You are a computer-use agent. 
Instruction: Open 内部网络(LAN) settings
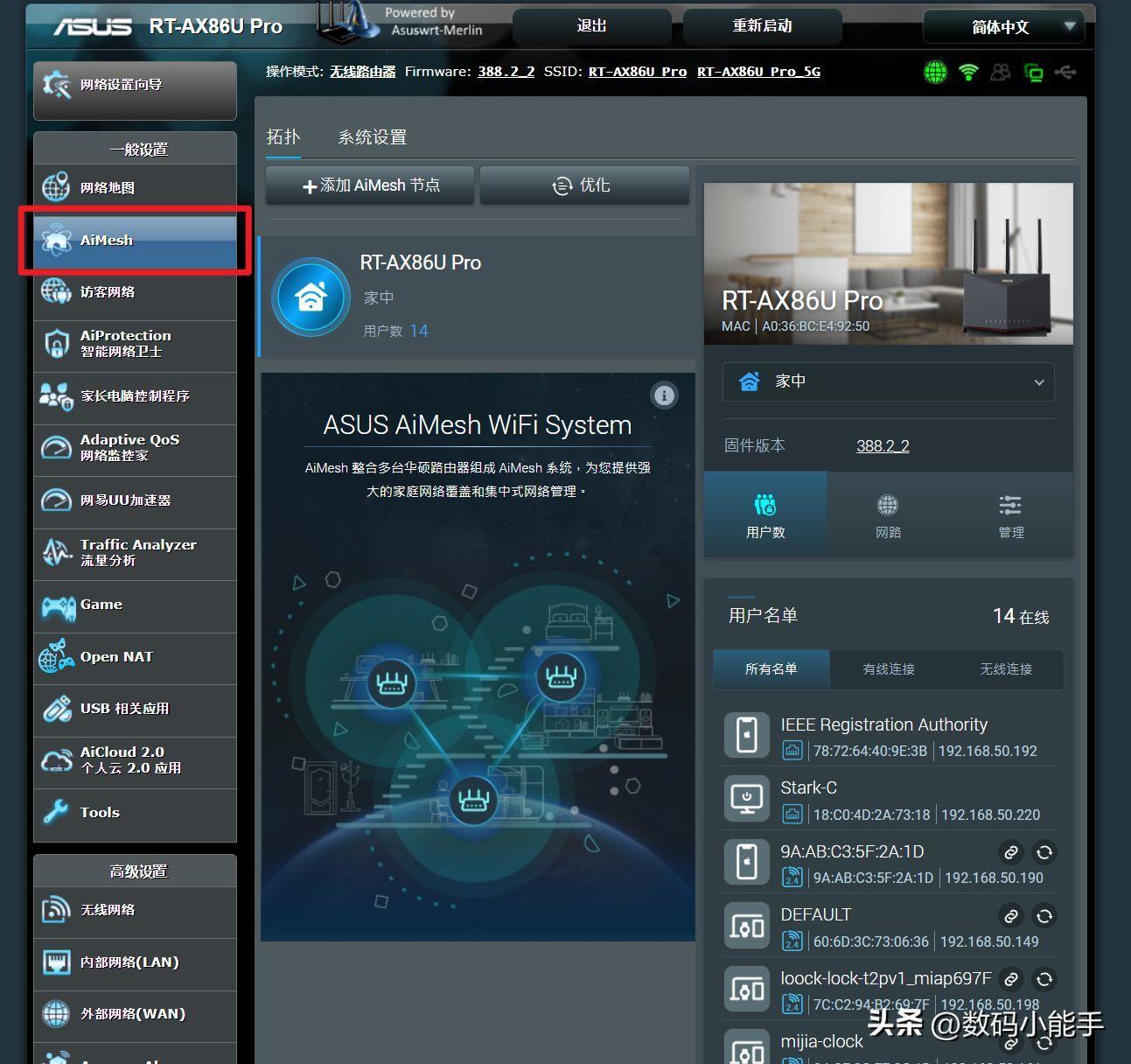coord(135,962)
